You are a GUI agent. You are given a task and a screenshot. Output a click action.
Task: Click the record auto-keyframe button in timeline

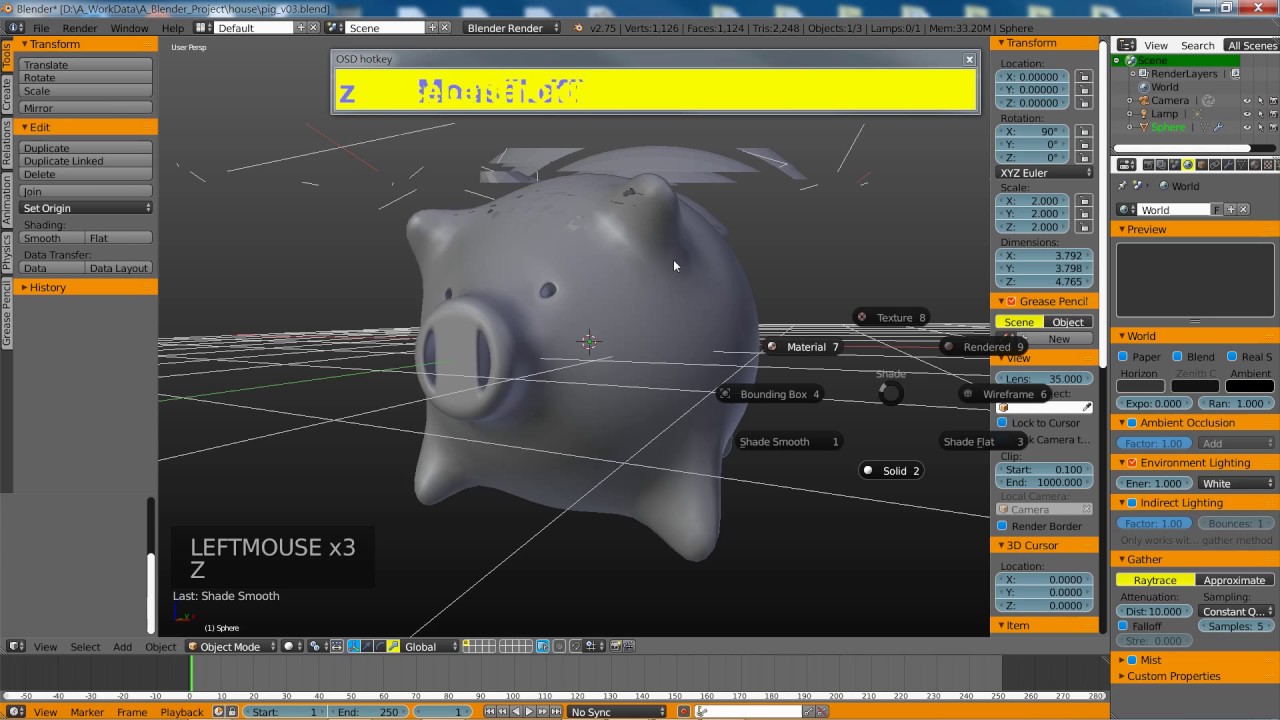684,712
